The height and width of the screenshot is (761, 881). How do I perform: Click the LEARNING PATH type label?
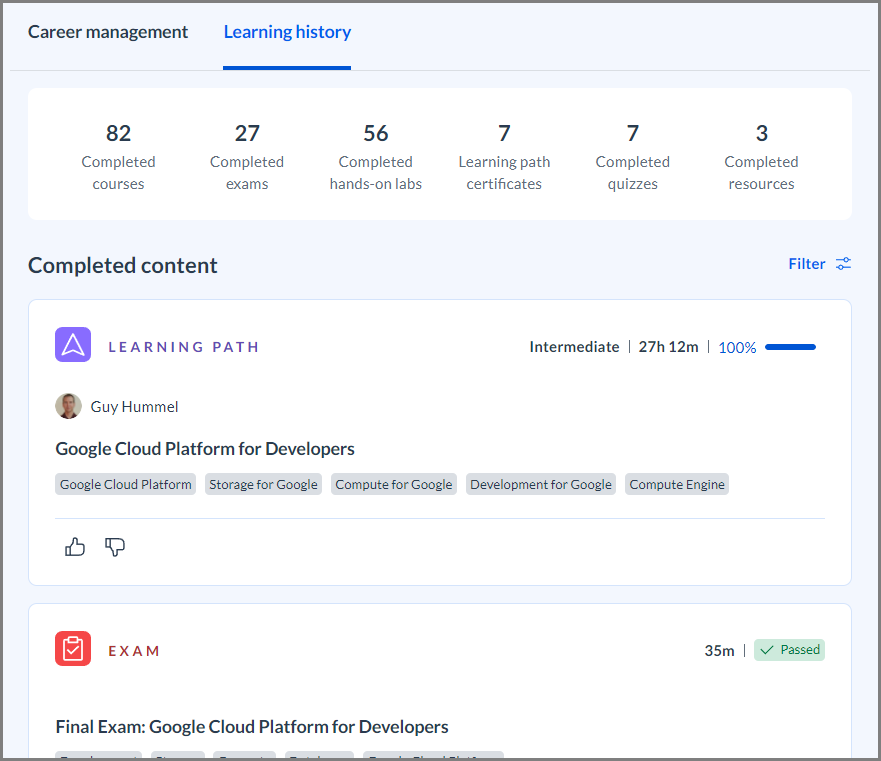click(x=184, y=347)
